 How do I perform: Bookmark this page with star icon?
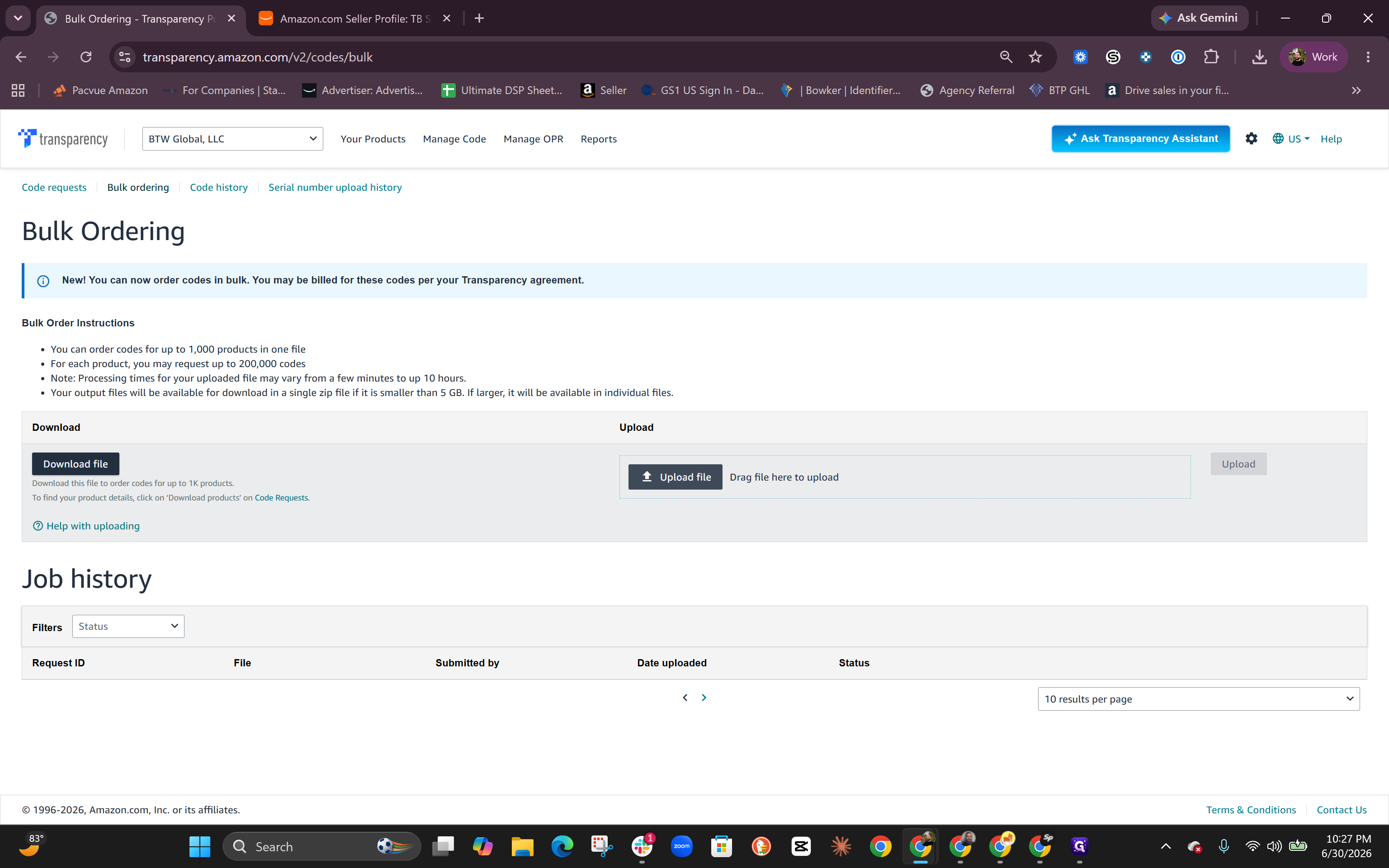pos(1035,57)
